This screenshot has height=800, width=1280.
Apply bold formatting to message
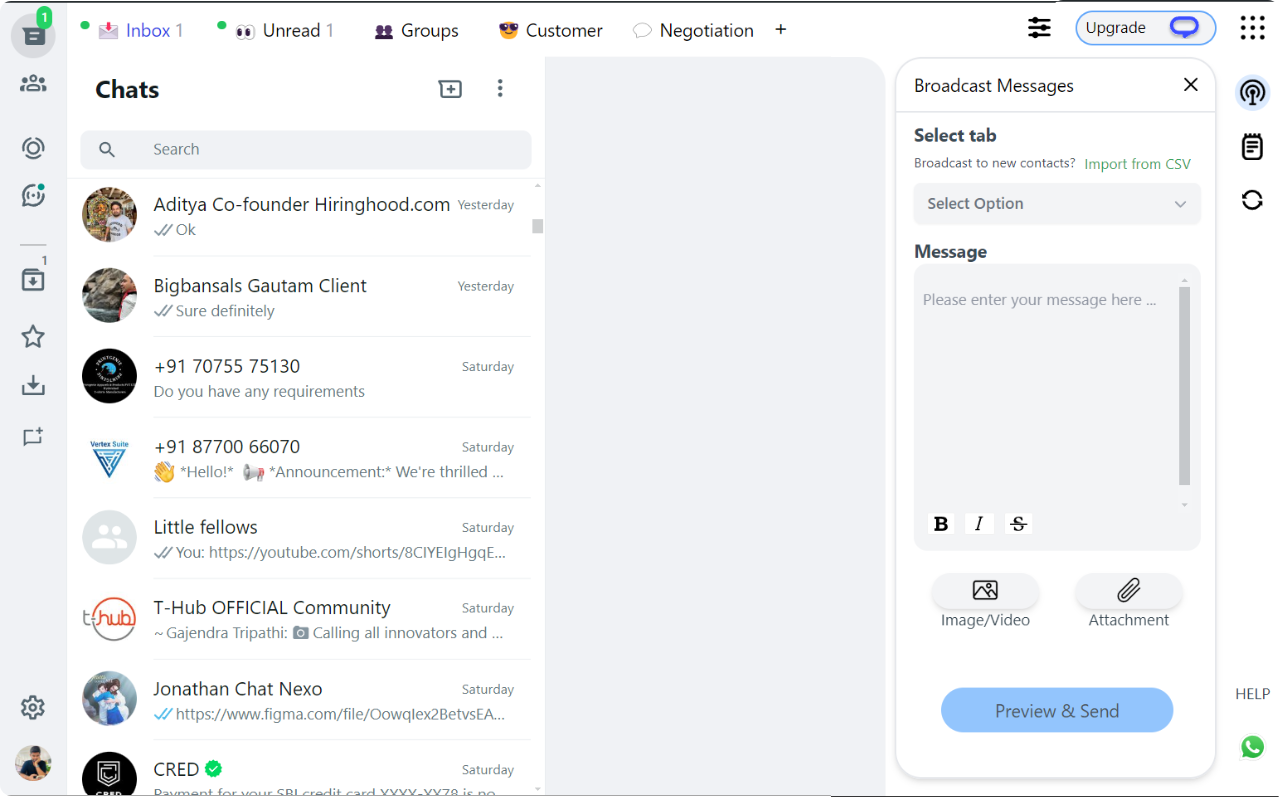tap(940, 523)
